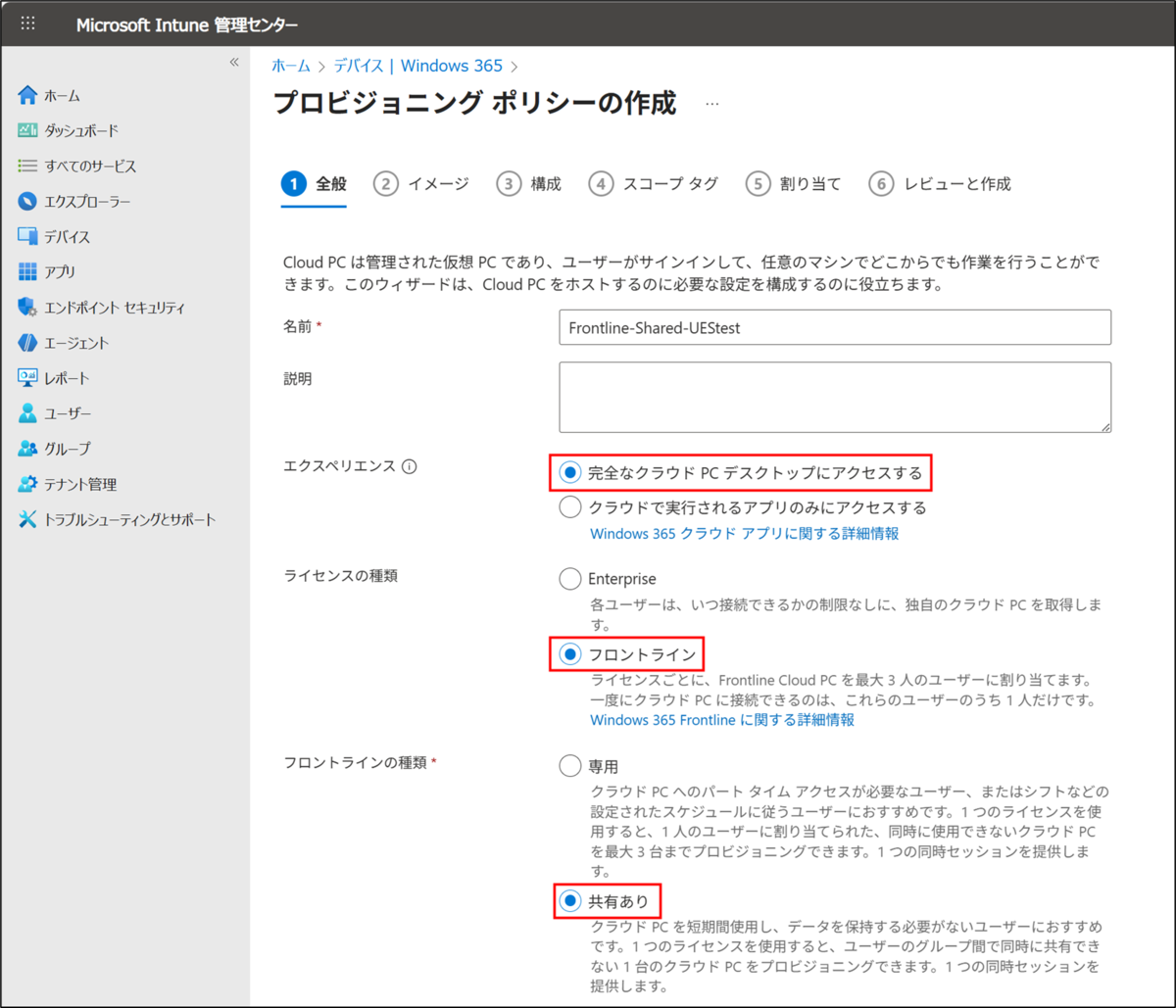Click the エンドポイント セキュリティ shield icon
1176x1008 pixels.
coord(27,308)
